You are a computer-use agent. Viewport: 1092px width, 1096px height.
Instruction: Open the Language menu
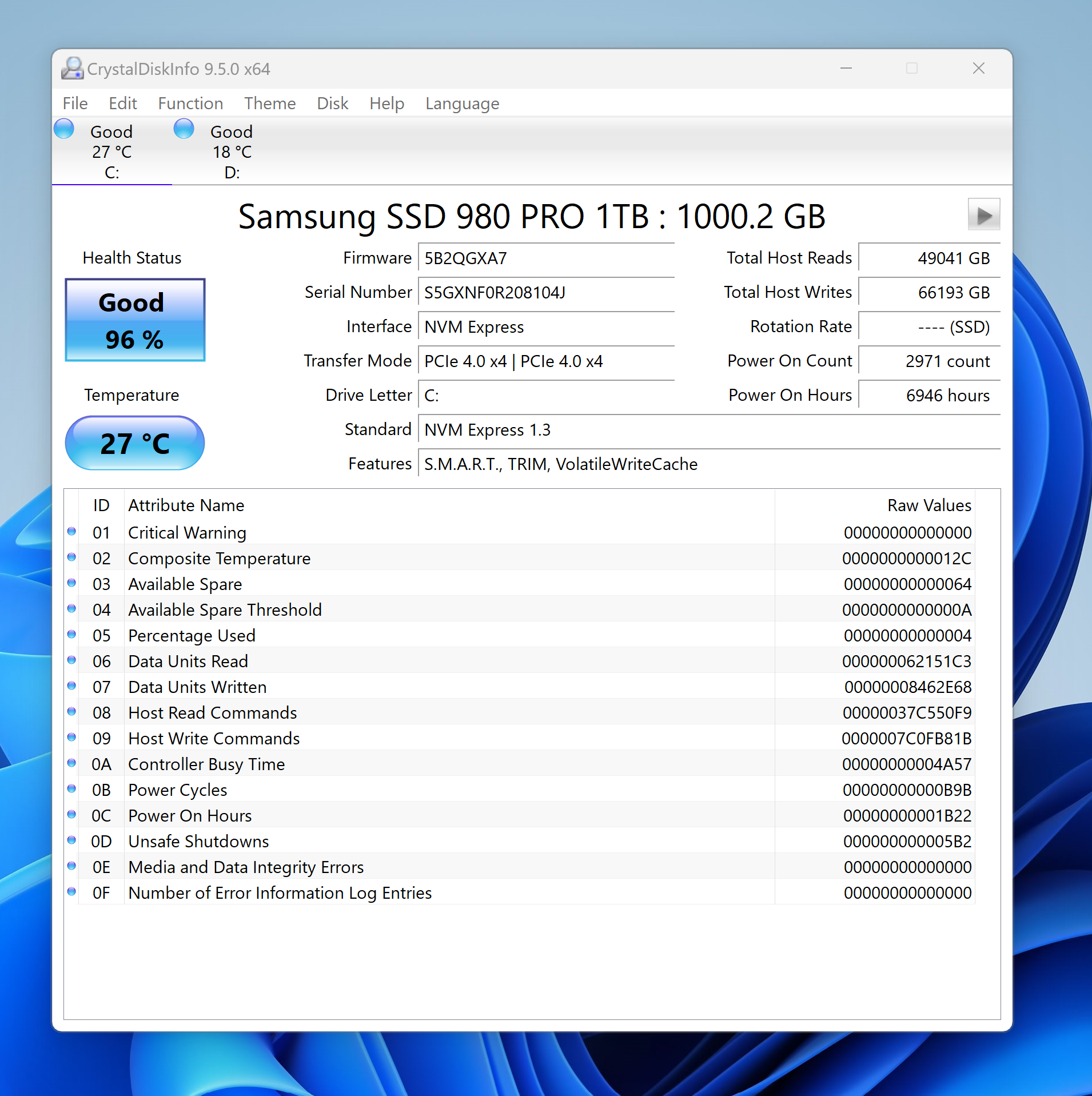[463, 103]
